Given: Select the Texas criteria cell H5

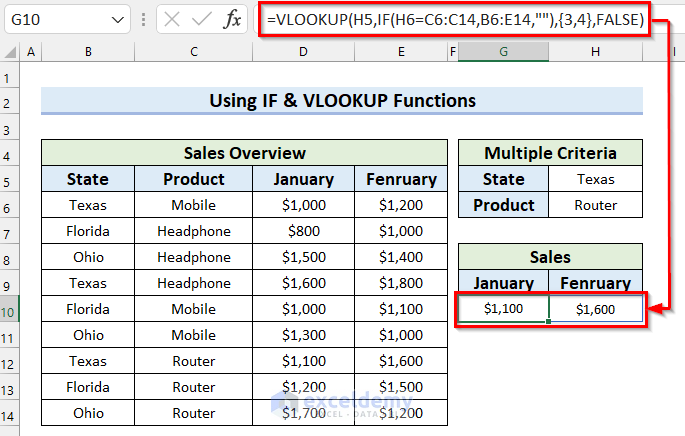Looking at the screenshot, I should (x=596, y=179).
